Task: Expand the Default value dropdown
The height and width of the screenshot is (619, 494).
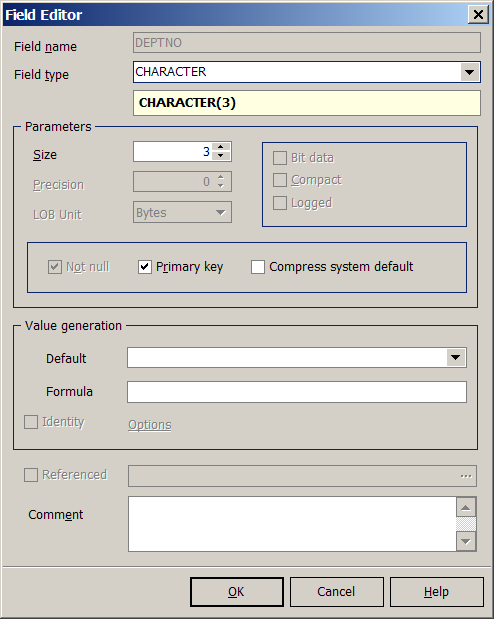Action: [456, 358]
